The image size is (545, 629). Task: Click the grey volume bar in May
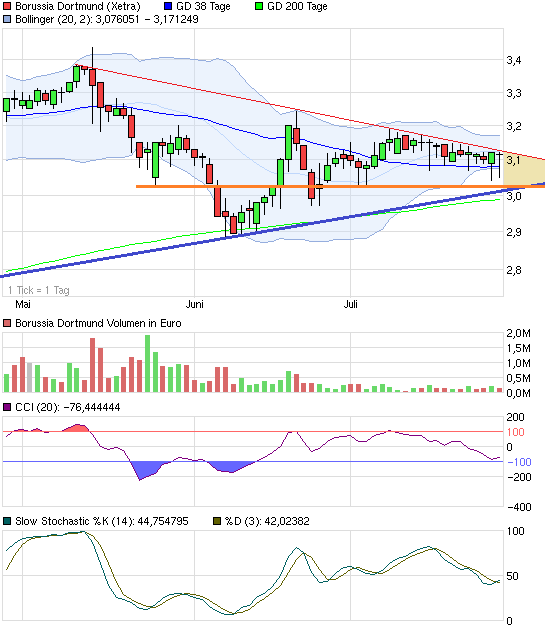(x=29, y=377)
